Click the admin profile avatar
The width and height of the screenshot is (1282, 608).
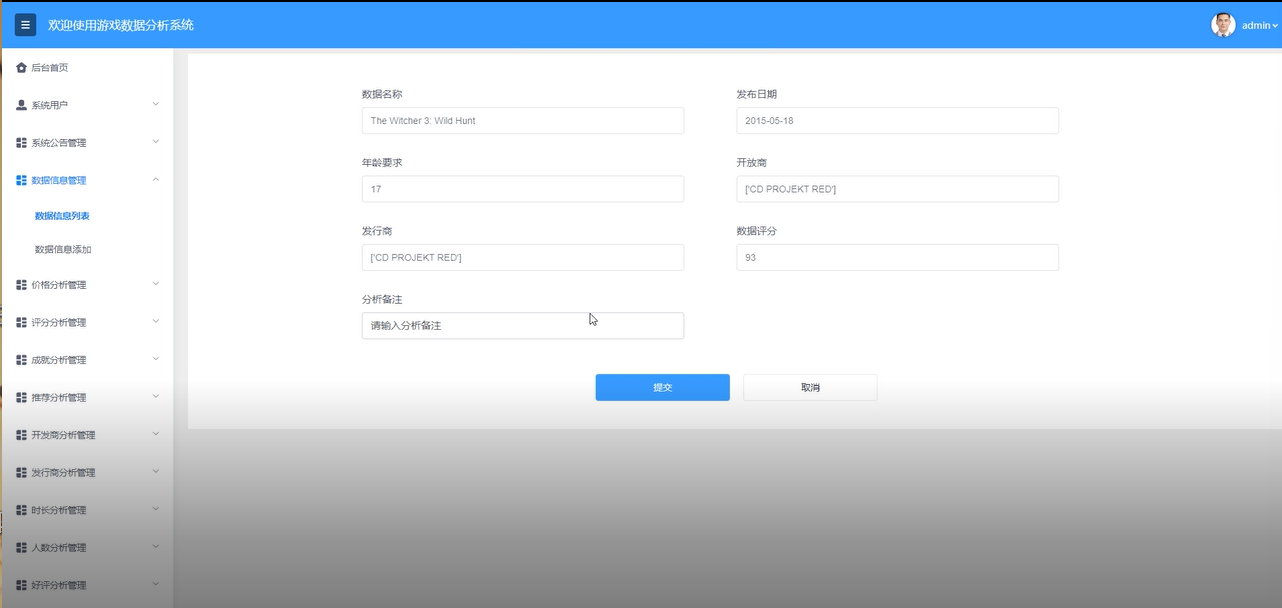tap(1222, 25)
